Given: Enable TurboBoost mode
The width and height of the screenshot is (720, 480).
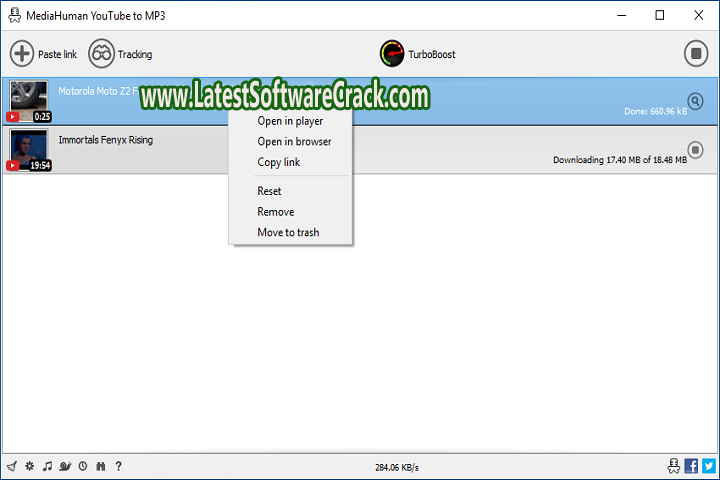Looking at the screenshot, I should point(417,54).
